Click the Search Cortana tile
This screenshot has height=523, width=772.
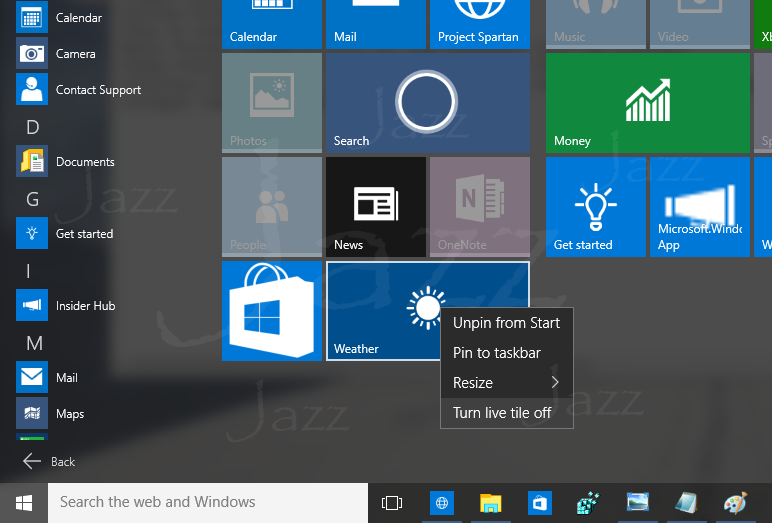tap(428, 103)
